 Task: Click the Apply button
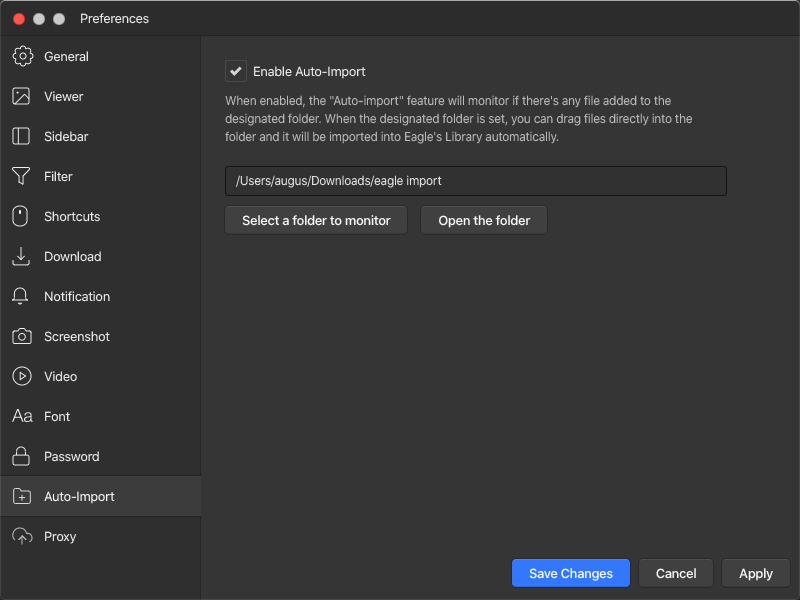[x=756, y=573]
